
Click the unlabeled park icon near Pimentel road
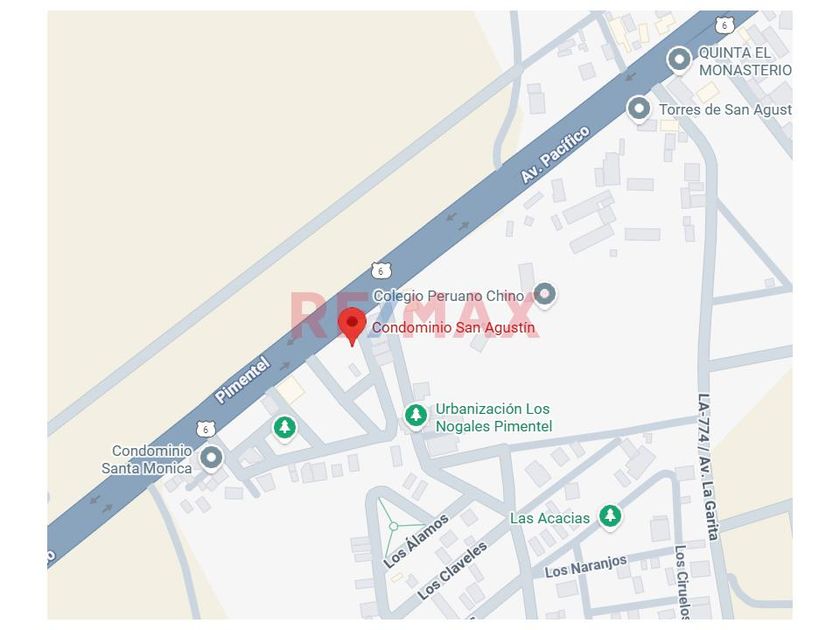(x=284, y=428)
